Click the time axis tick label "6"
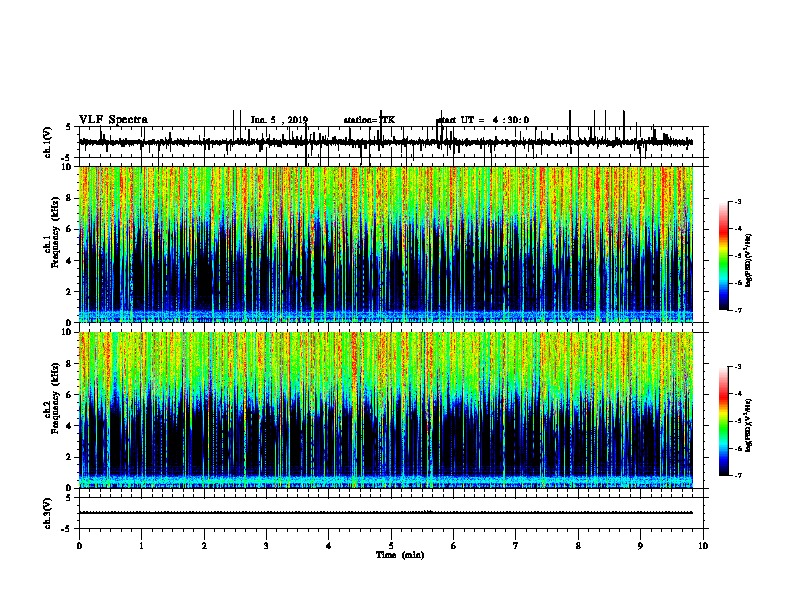 pyautogui.click(x=454, y=546)
